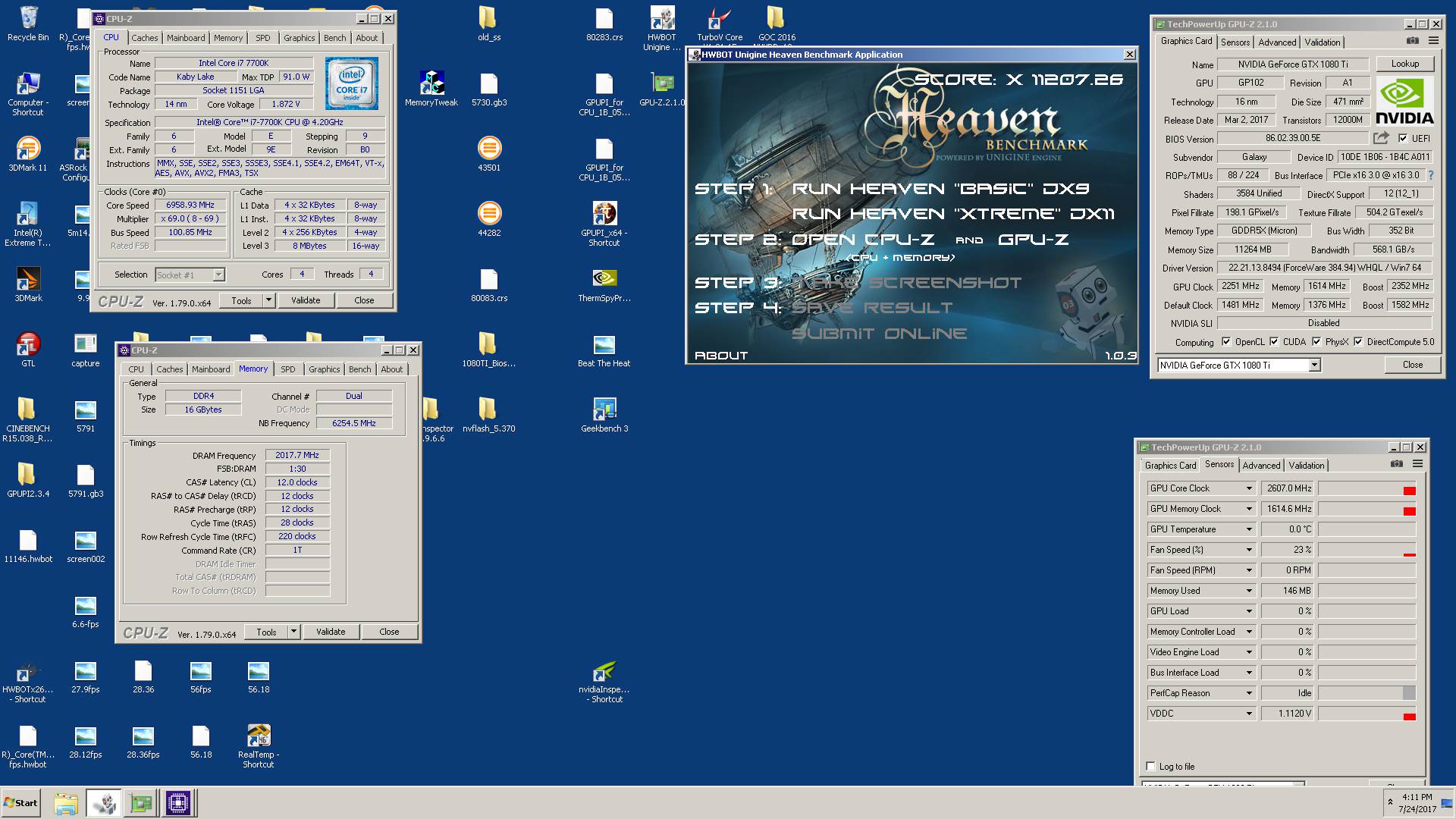Click Validate in the CPU-Z Memory window

pyautogui.click(x=331, y=632)
